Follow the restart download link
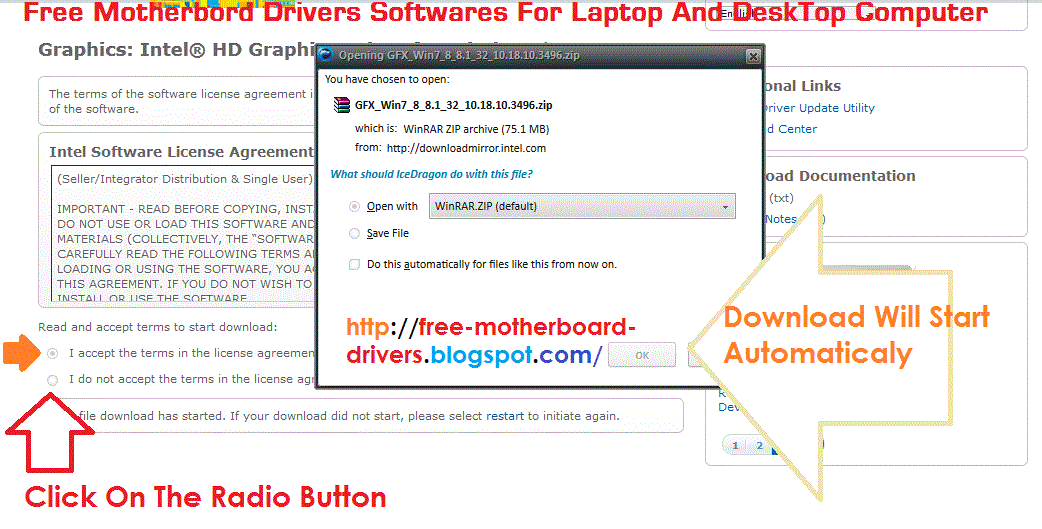Screen dimensions: 1042x529 [x=505, y=416]
